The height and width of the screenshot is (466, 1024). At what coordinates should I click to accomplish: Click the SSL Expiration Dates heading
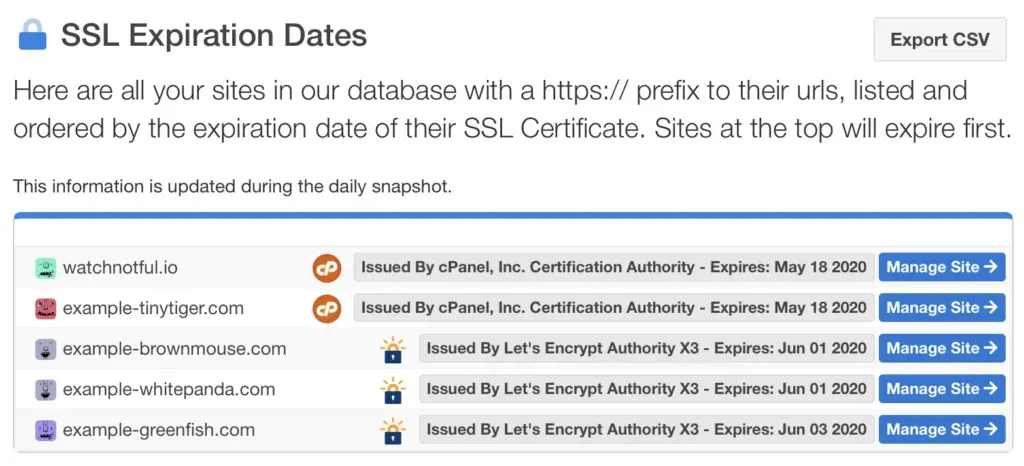(x=214, y=35)
